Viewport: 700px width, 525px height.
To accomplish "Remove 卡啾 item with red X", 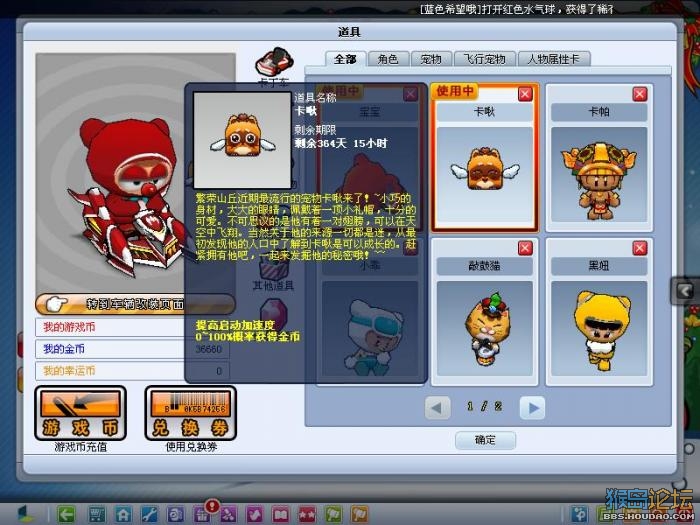I will [x=525, y=94].
